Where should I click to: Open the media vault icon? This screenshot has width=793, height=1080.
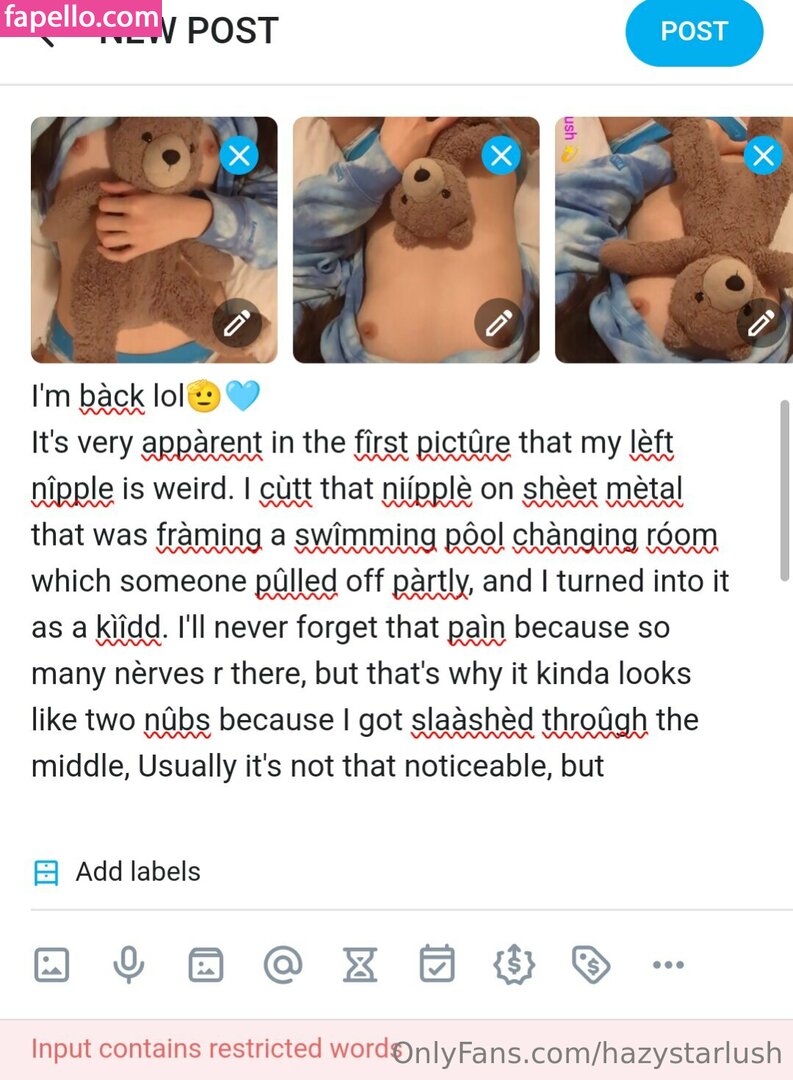[206, 964]
